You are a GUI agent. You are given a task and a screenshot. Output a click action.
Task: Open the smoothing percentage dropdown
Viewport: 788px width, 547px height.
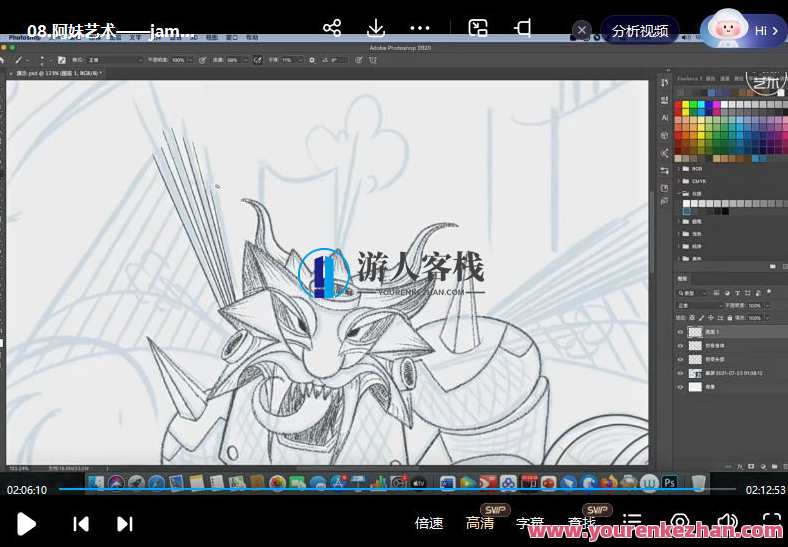coord(300,60)
